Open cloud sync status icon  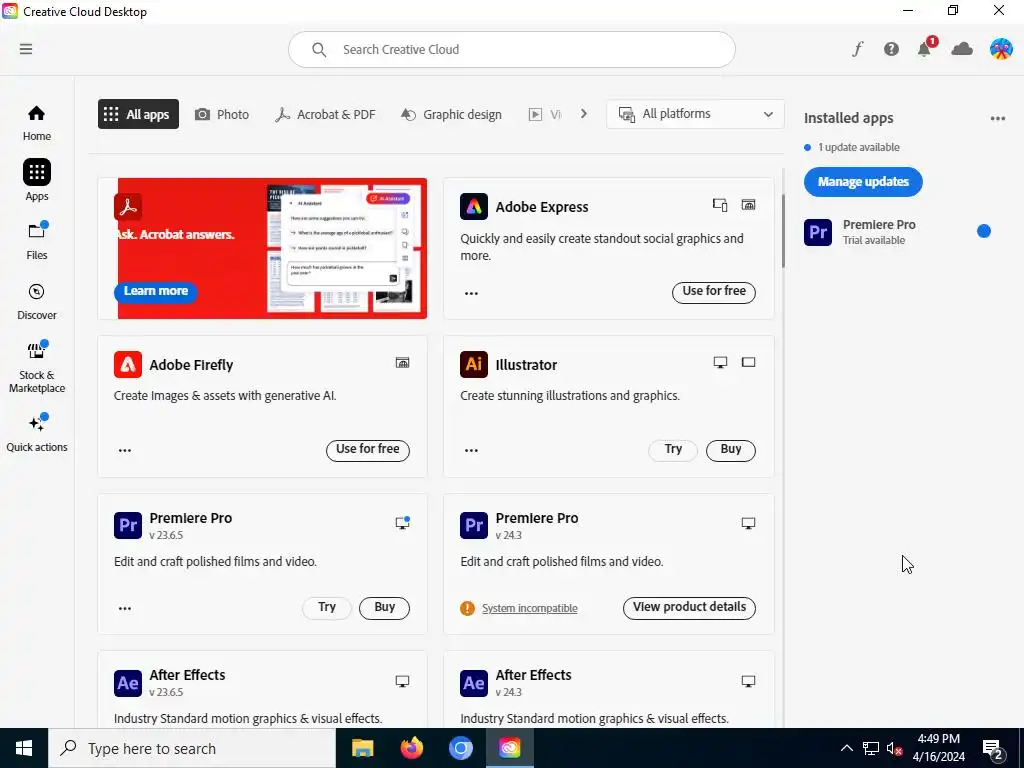[962, 49]
